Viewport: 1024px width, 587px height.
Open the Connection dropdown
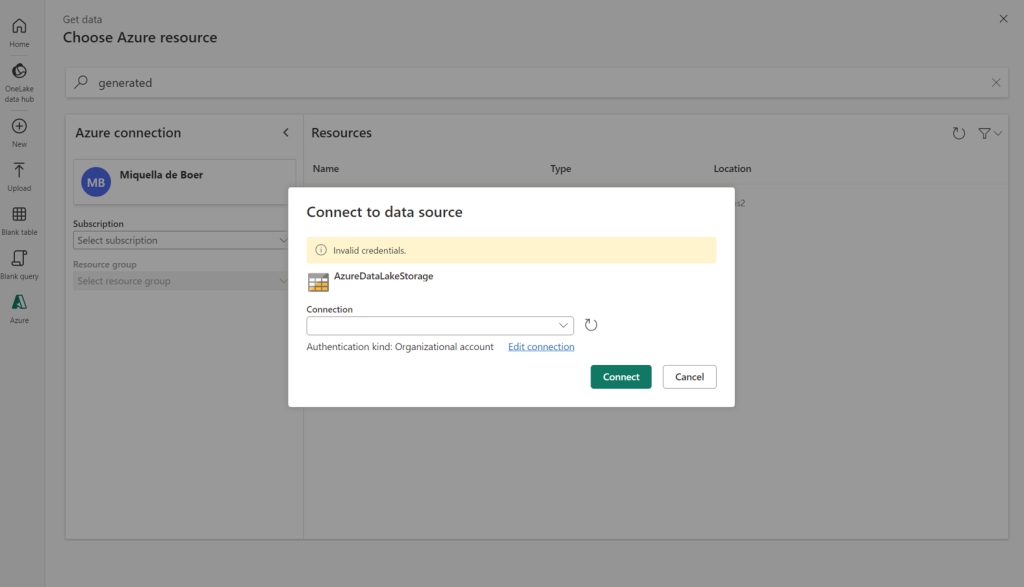(440, 325)
